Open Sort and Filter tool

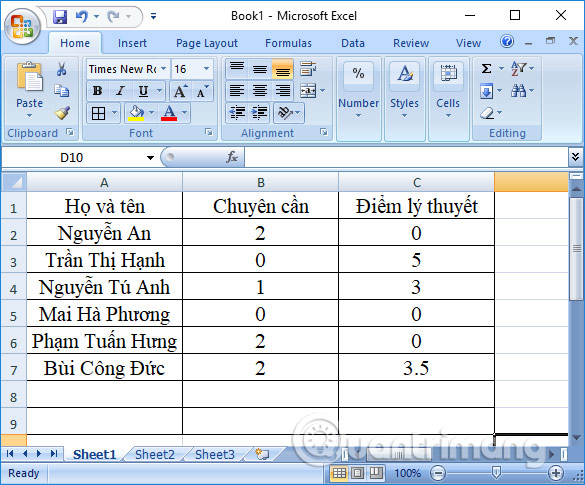519,69
